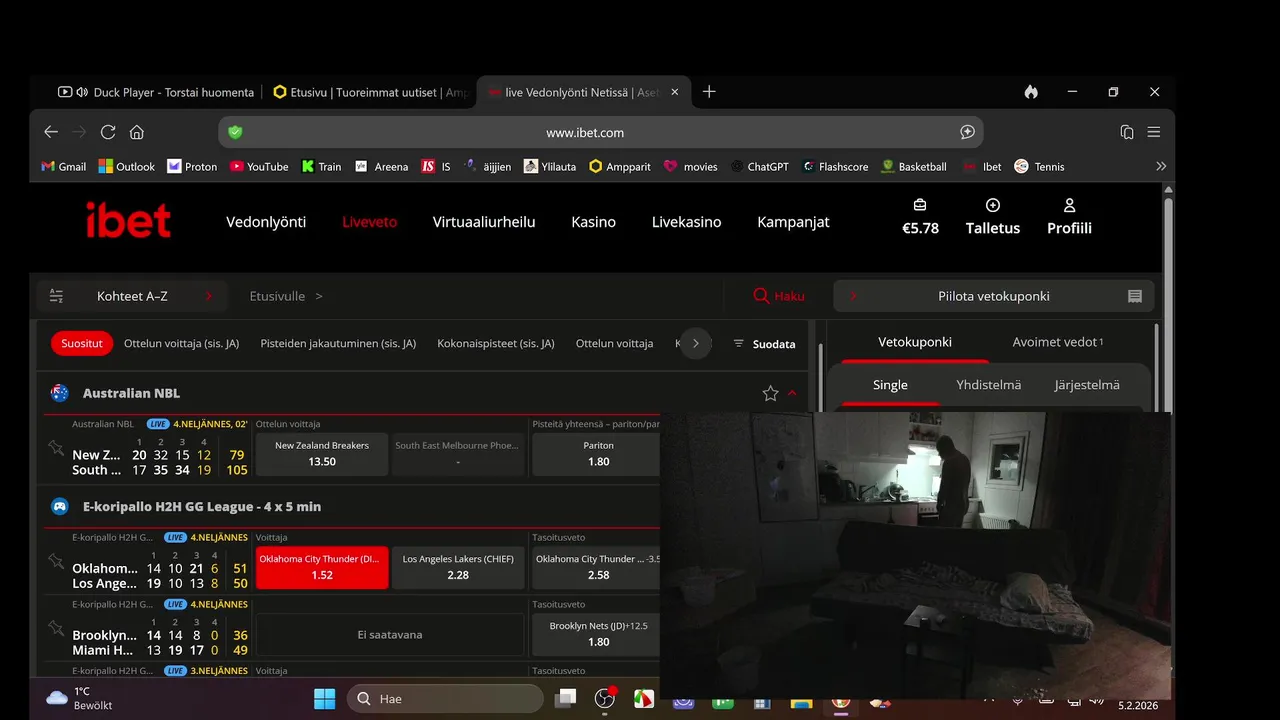Open the Kampanjat menu
Screen dimensions: 1280x720
(793, 222)
